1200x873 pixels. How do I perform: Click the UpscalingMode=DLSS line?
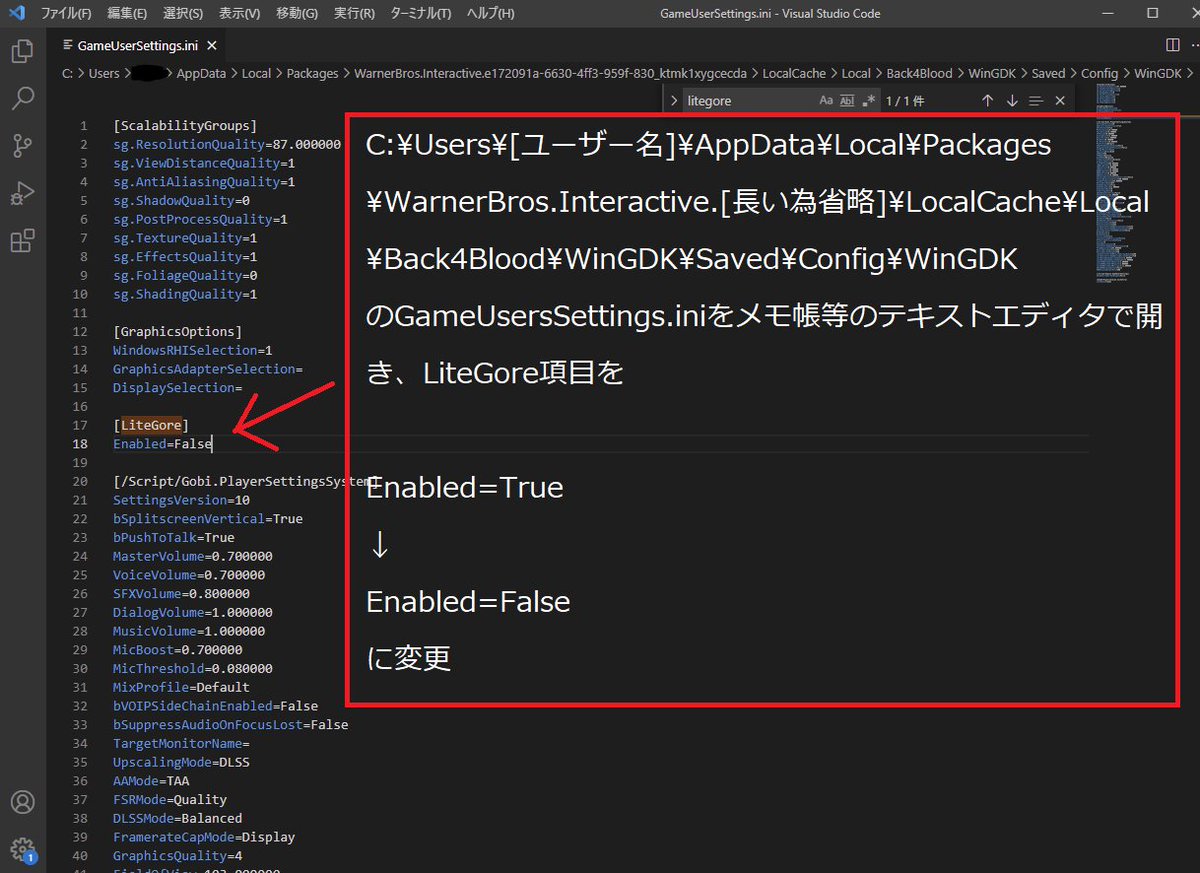(x=181, y=762)
